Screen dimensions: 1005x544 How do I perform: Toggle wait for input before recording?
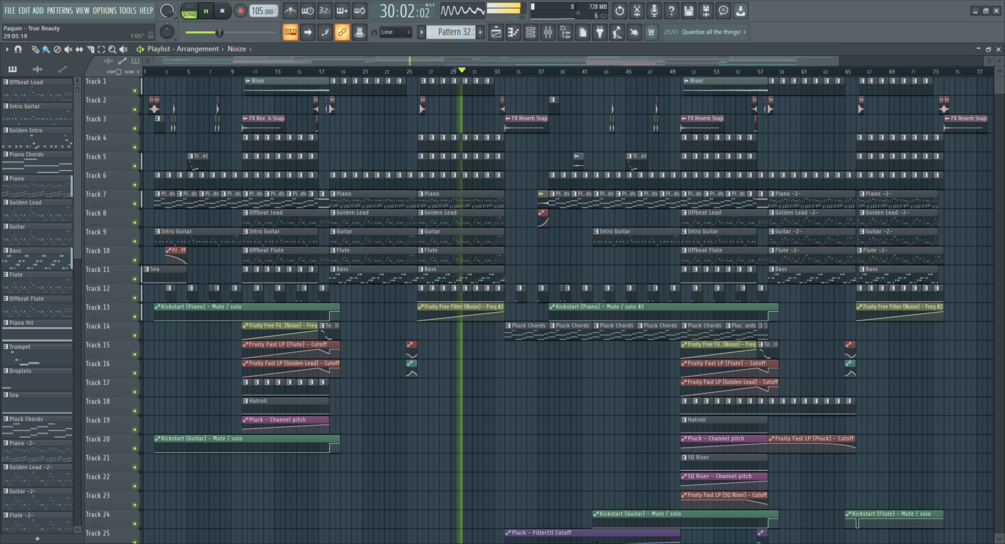(x=308, y=11)
